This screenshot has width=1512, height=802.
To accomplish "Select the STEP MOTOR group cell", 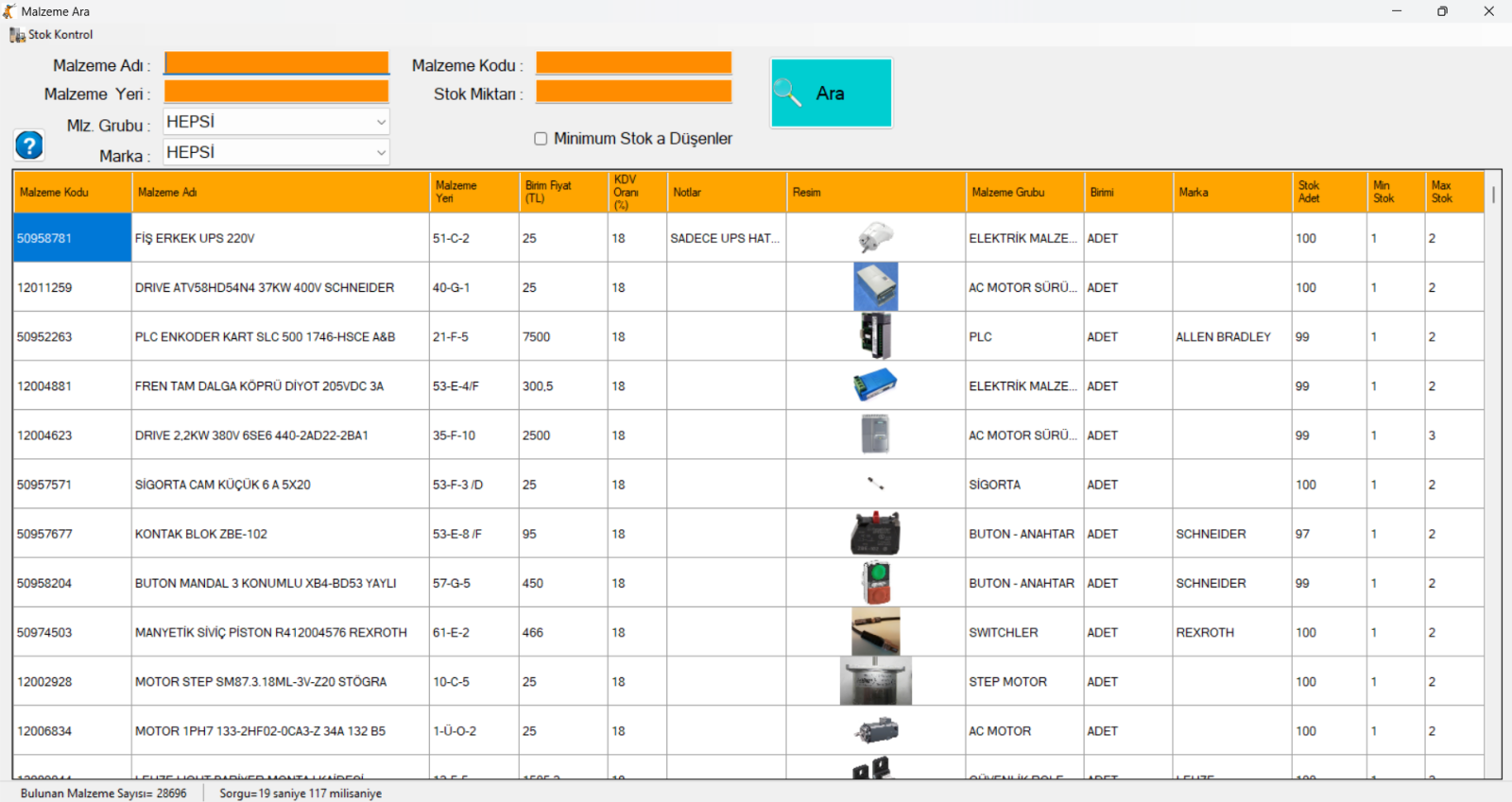I will pos(1025,681).
